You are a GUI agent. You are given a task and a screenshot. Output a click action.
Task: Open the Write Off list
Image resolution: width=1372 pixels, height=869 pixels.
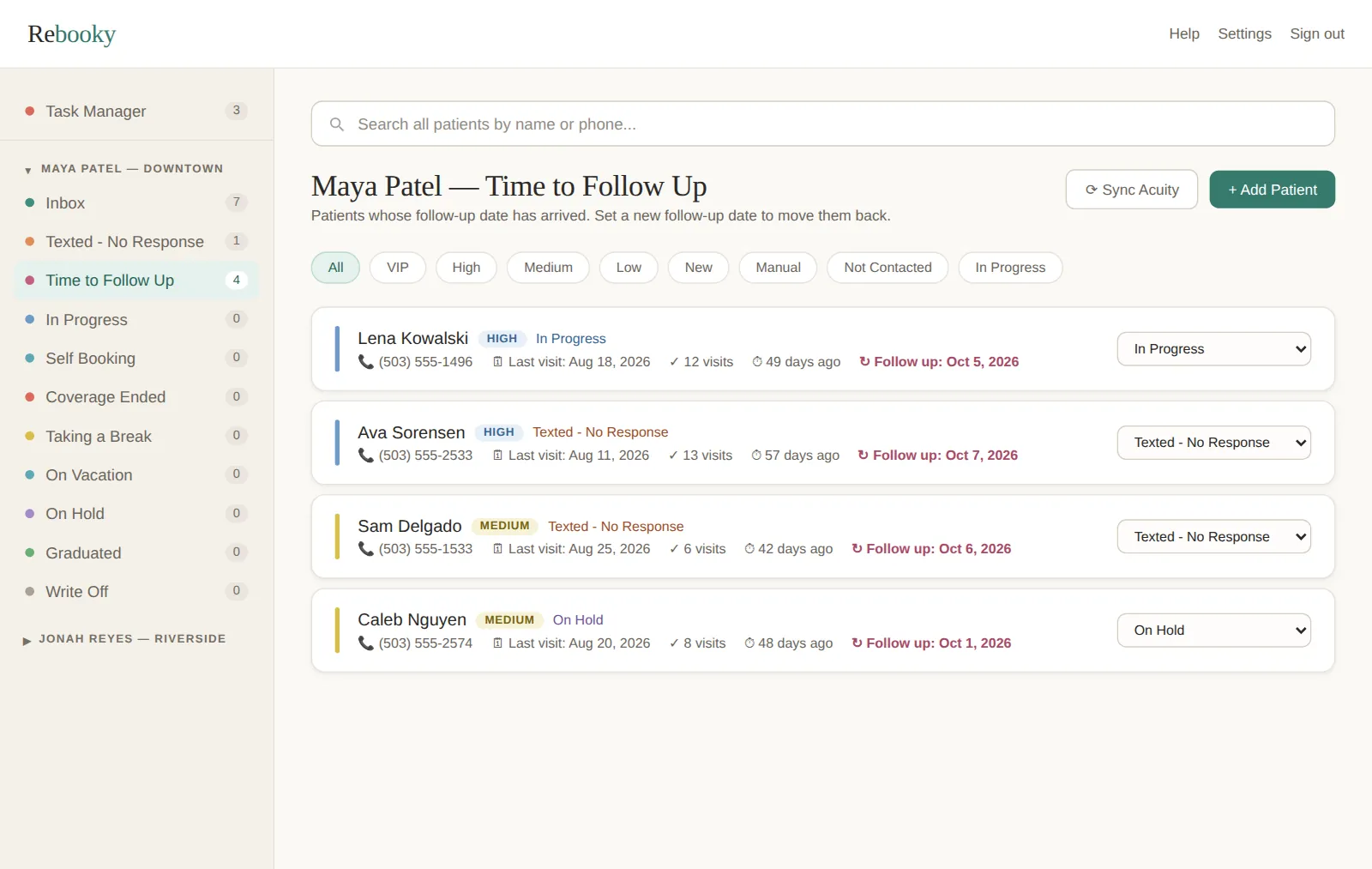click(x=137, y=592)
